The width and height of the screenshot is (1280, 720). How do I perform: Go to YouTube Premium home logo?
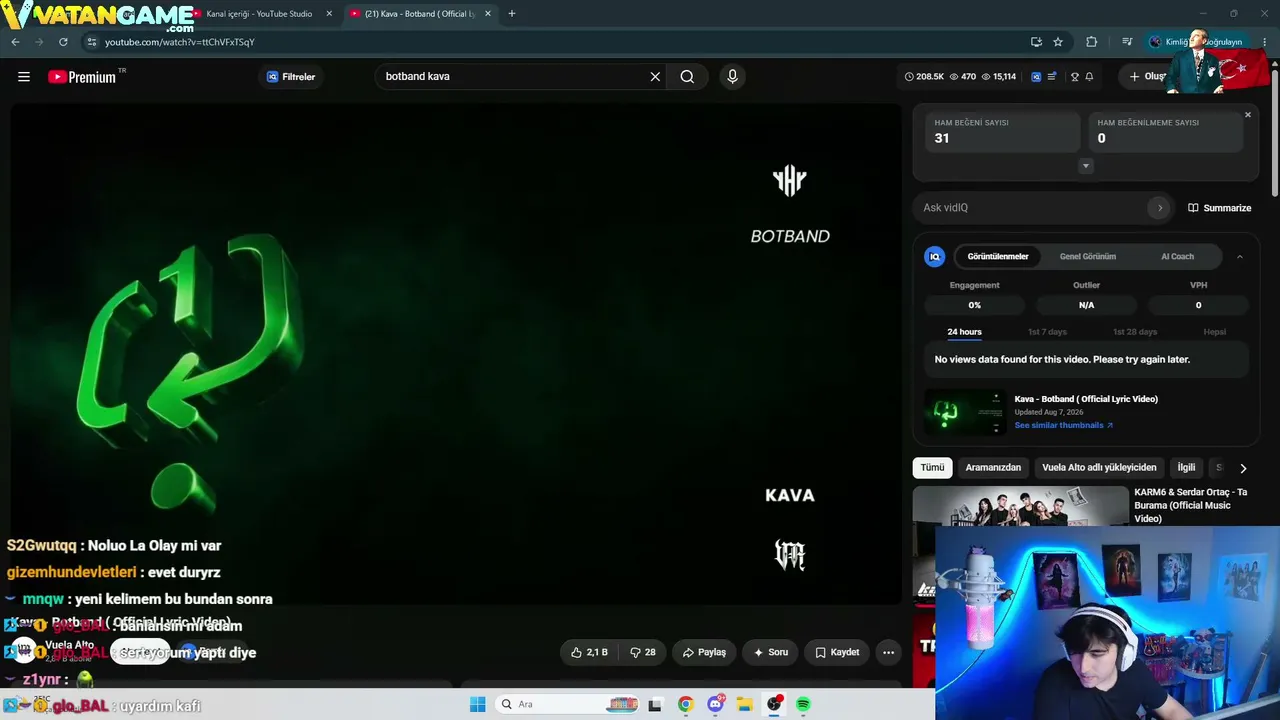click(83, 77)
